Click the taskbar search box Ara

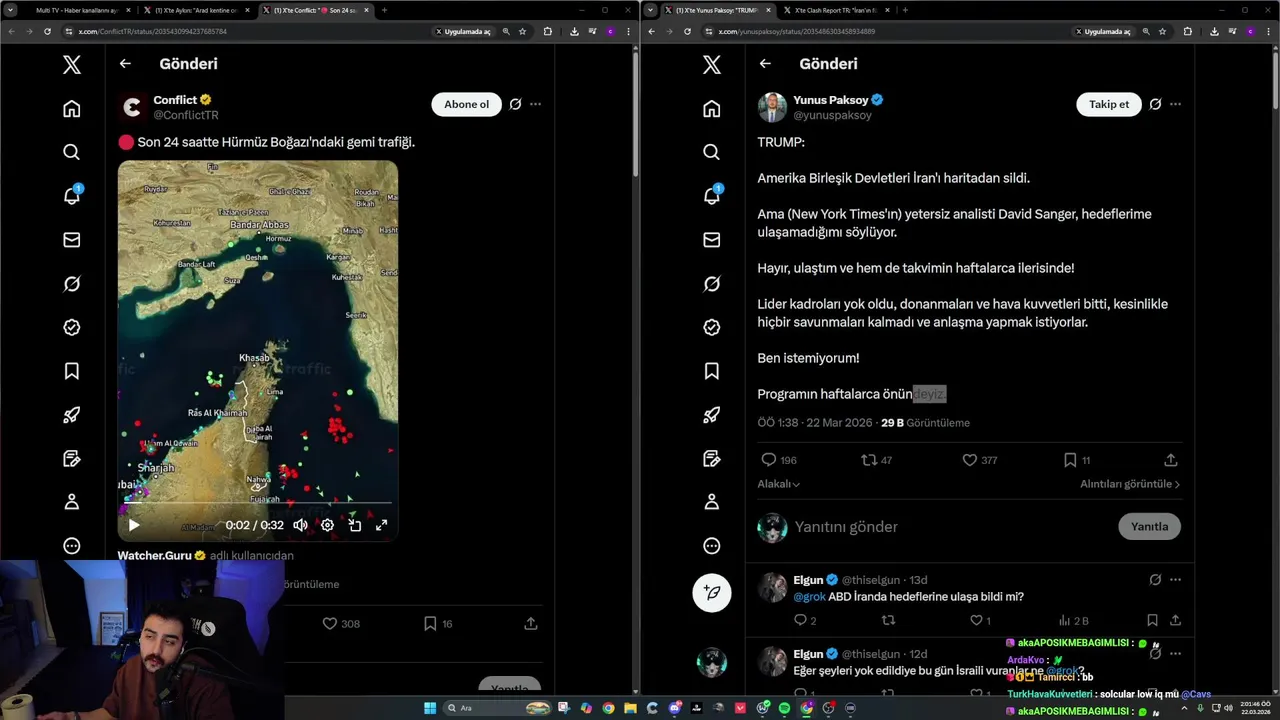pyautogui.click(x=498, y=708)
